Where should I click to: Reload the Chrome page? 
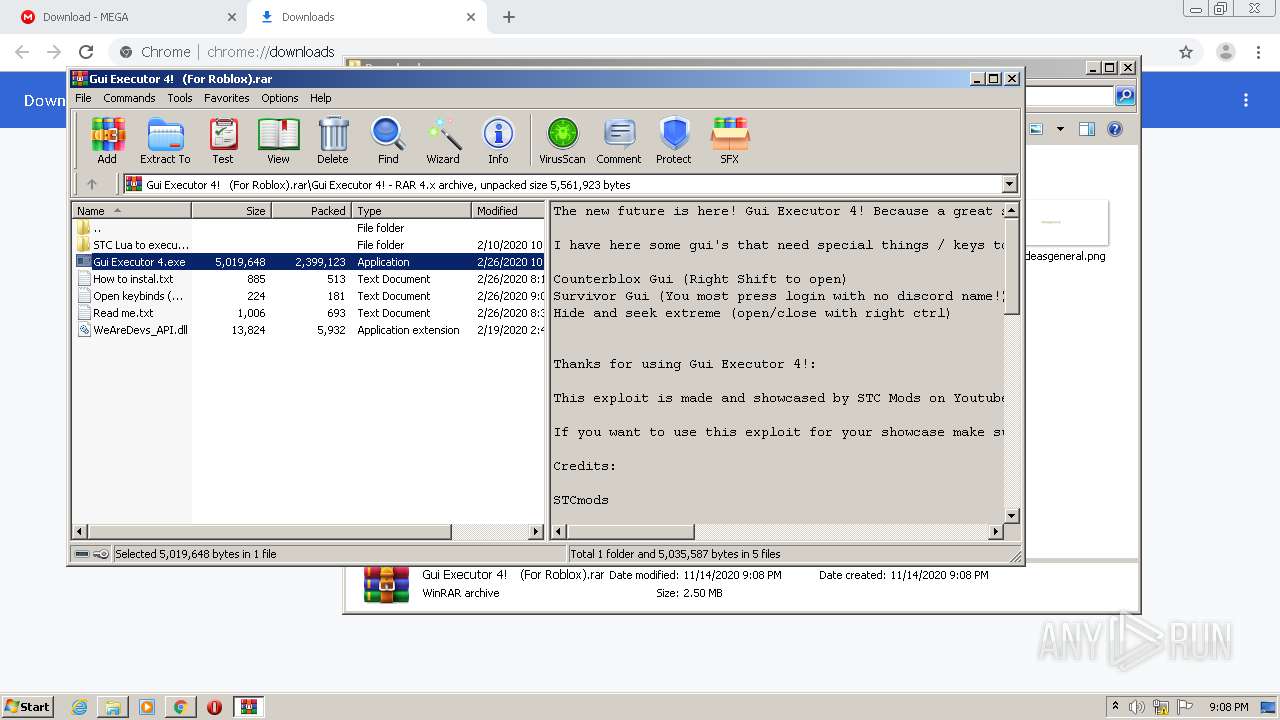[x=86, y=52]
